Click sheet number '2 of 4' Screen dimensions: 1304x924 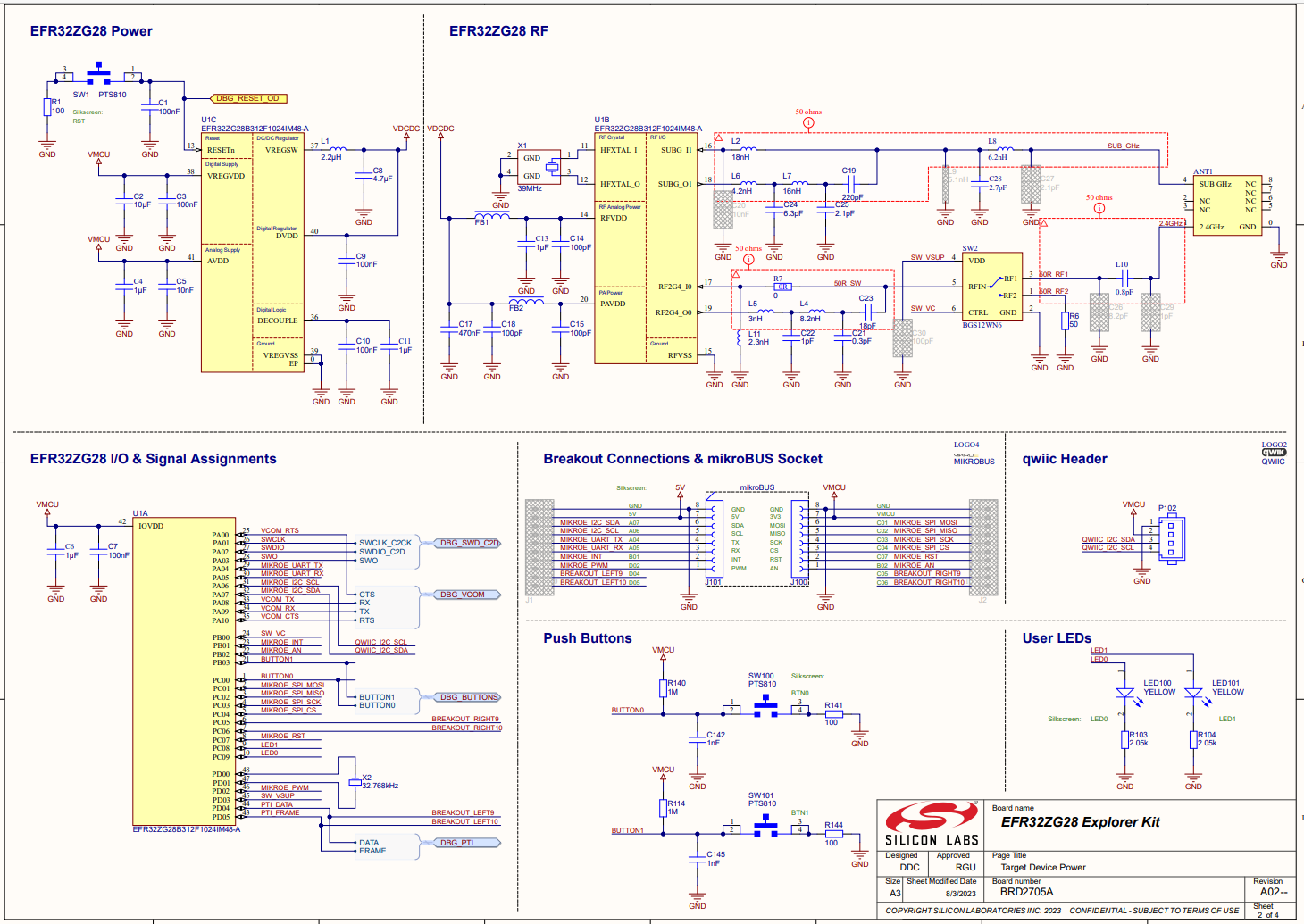click(x=1268, y=915)
